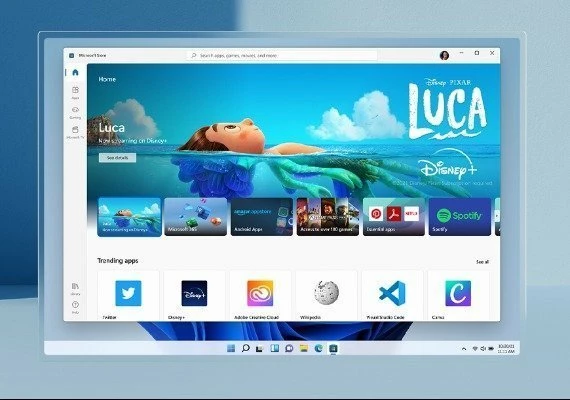Click the Windows Start button on taskbar

tap(231, 348)
